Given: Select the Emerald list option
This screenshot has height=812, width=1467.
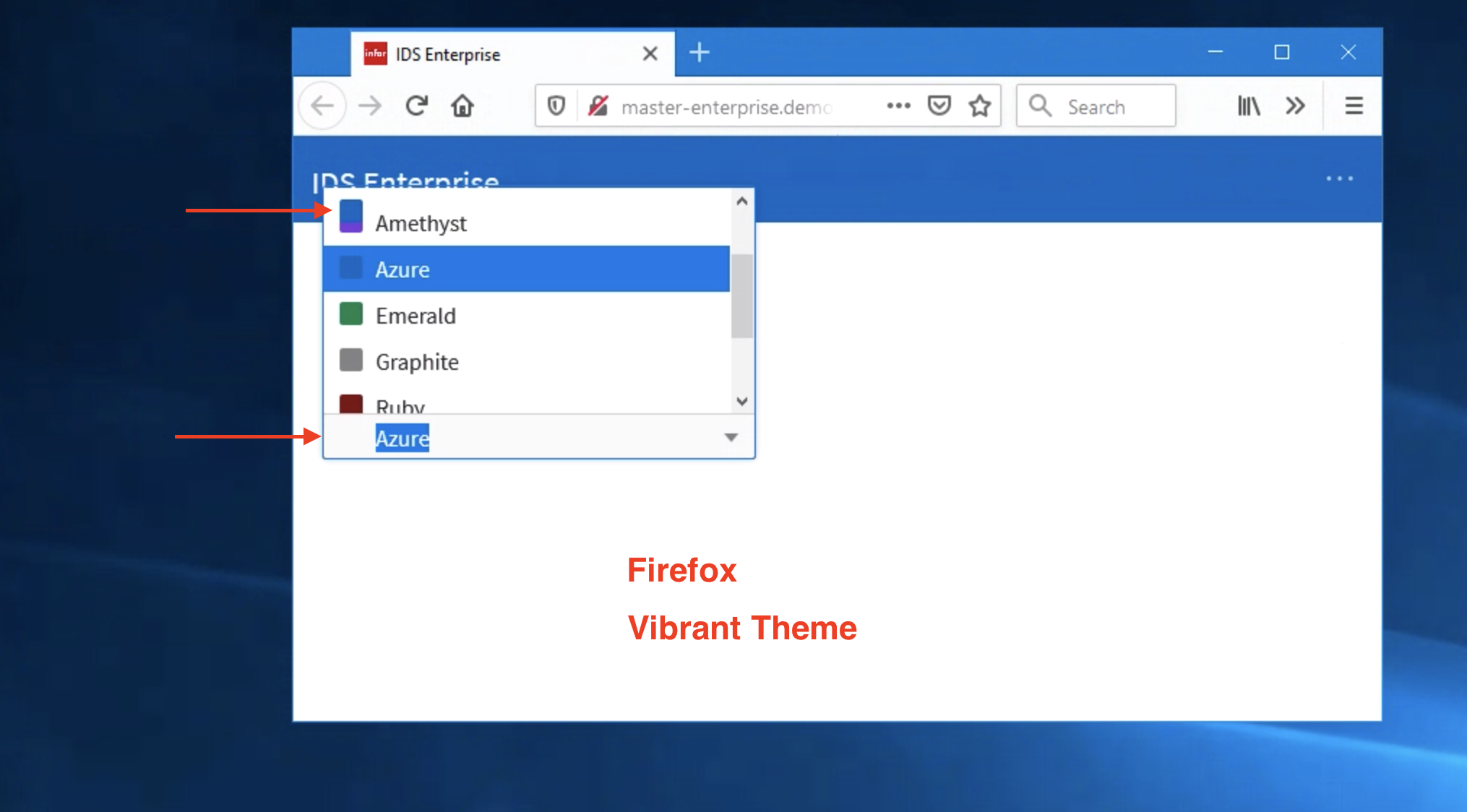Looking at the screenshot, I should coord(416,316).
